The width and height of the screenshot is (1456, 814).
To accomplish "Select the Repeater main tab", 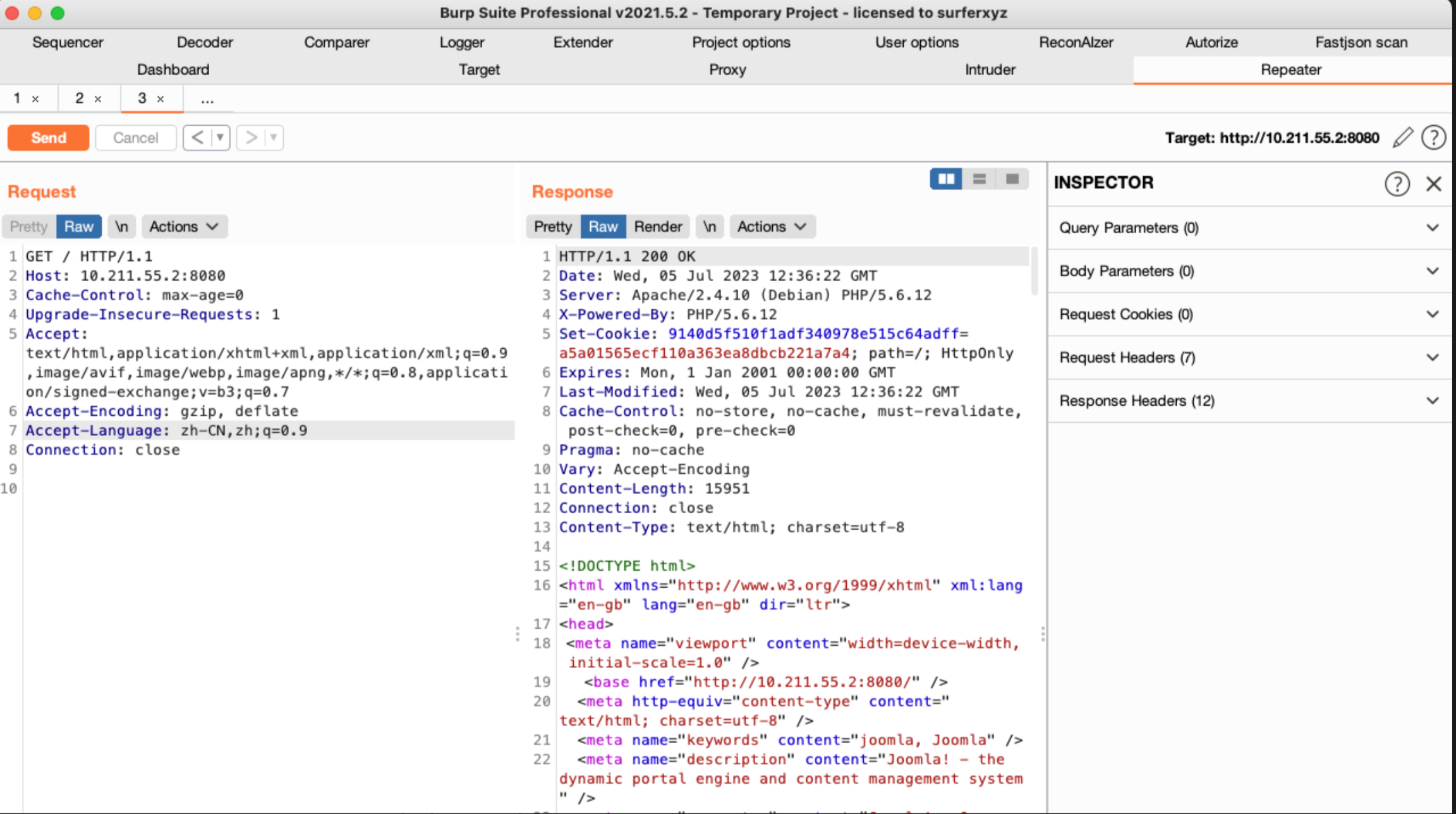I will [x=1291, y=70].
